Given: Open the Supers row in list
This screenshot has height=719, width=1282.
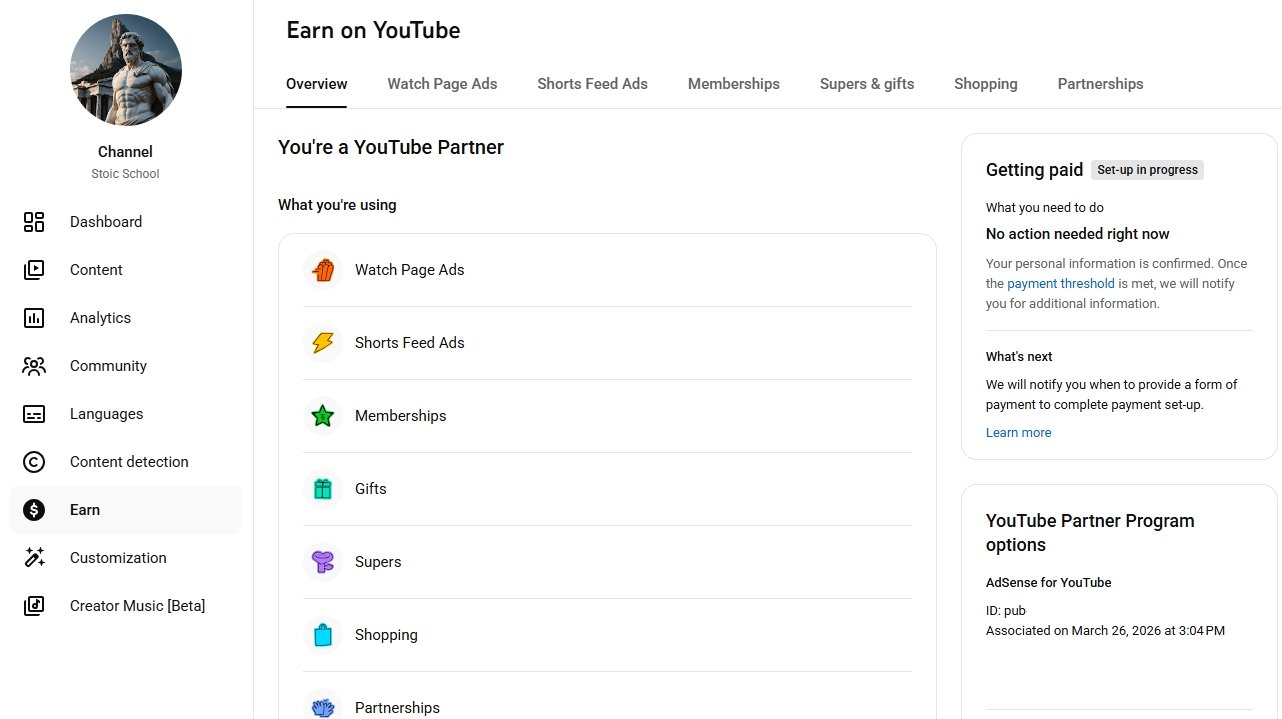Looking at the screenshot, I should [x=378, y=562].
